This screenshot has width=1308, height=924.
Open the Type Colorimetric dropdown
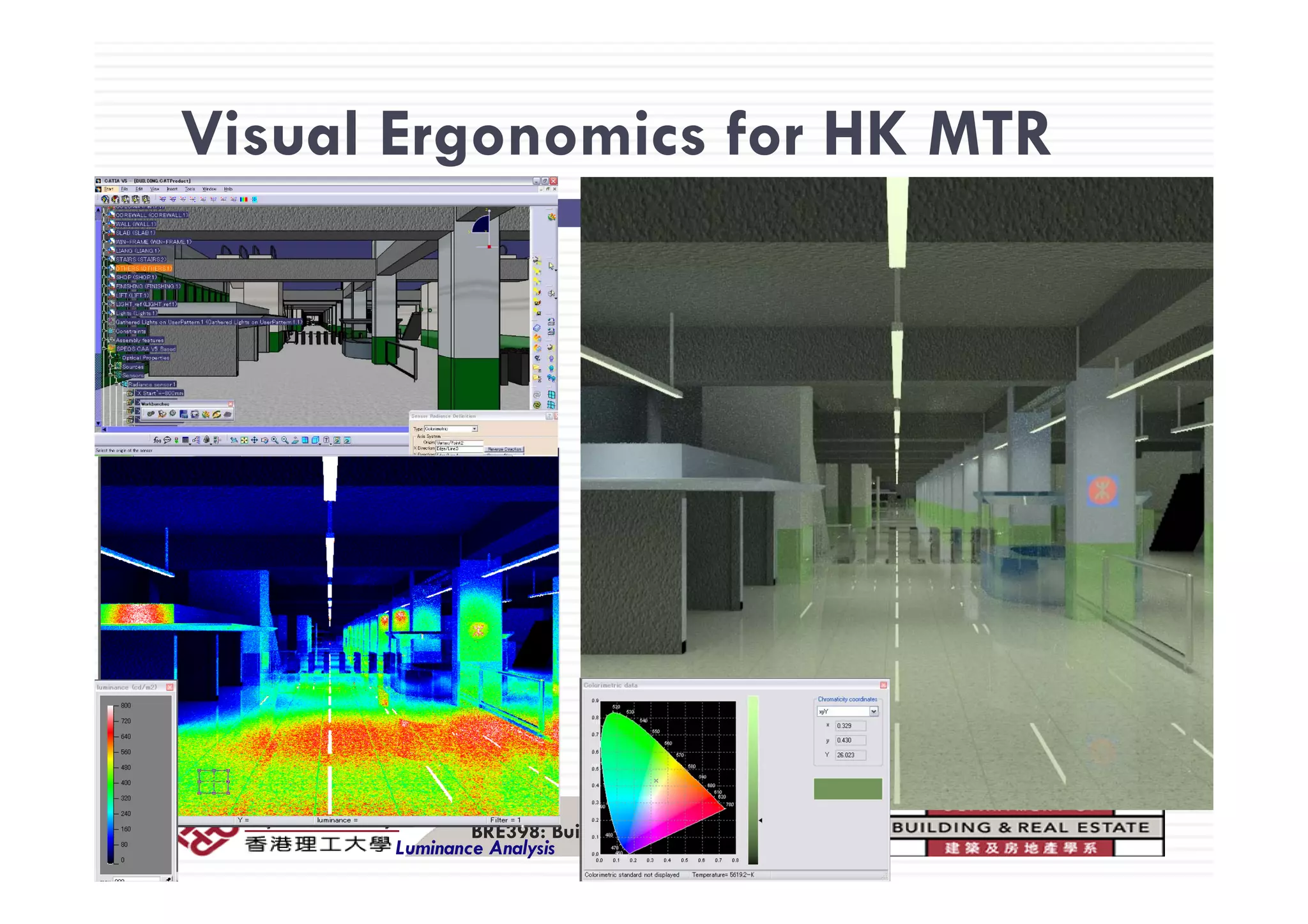(x=475, y=428)
